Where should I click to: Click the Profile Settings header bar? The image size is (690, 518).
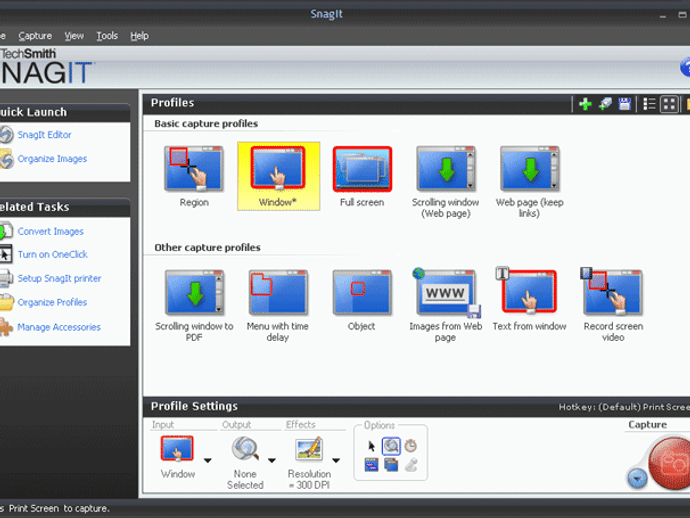(x=416, y=406)
